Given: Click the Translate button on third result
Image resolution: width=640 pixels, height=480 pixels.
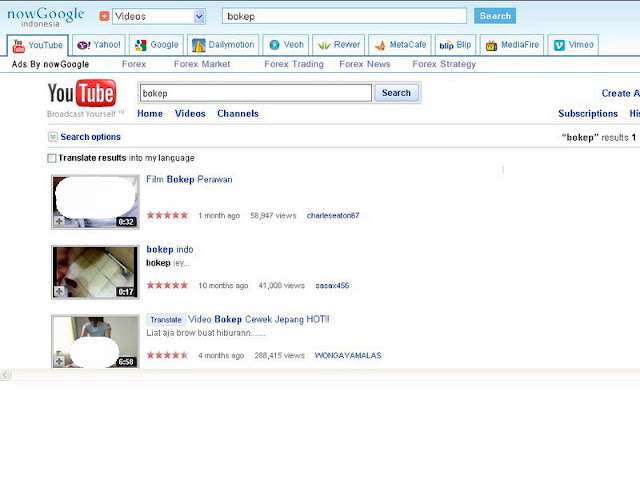Looking at the screenshot, I should [x=166, y=320].
